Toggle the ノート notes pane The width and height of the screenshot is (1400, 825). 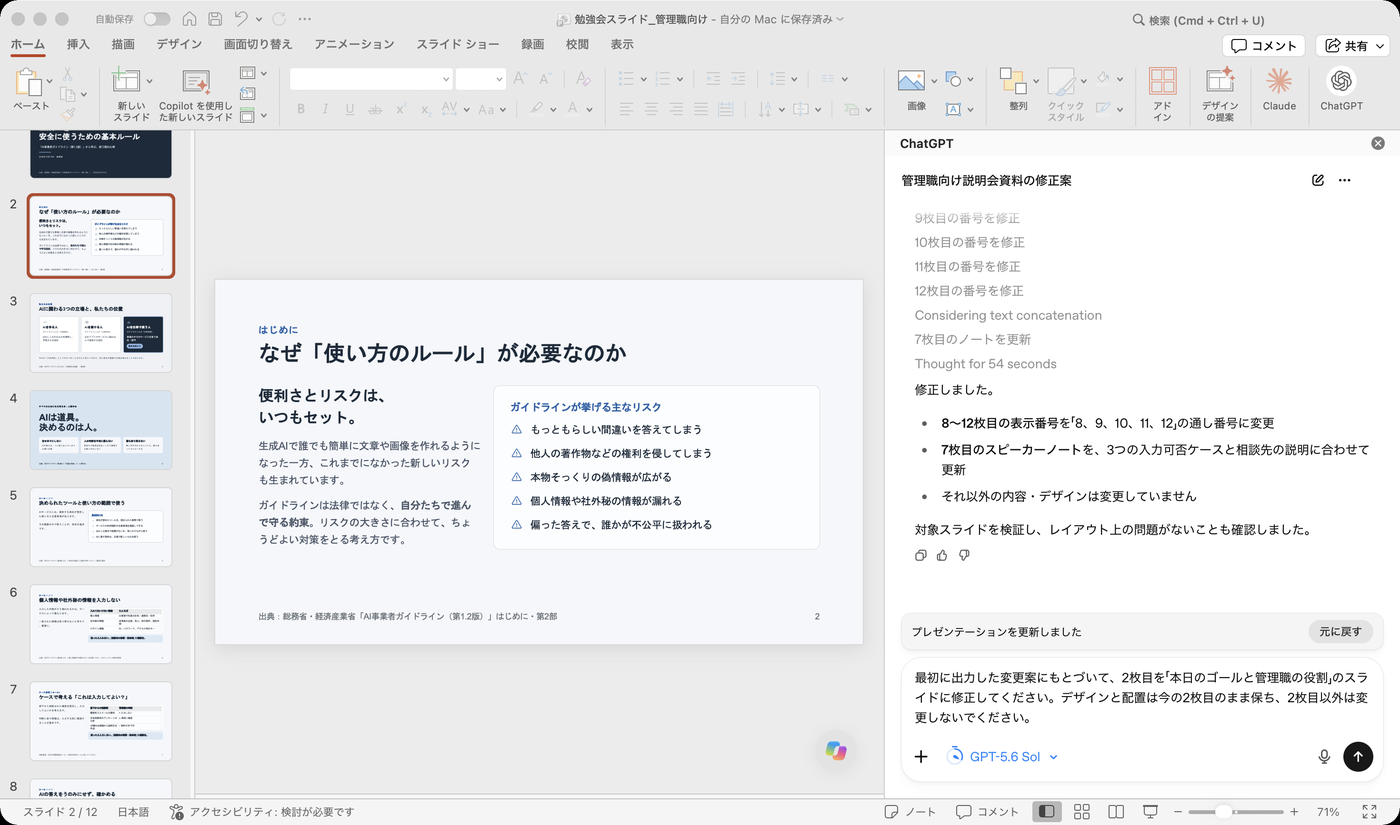pyautogui.click(x=911, y=812)
